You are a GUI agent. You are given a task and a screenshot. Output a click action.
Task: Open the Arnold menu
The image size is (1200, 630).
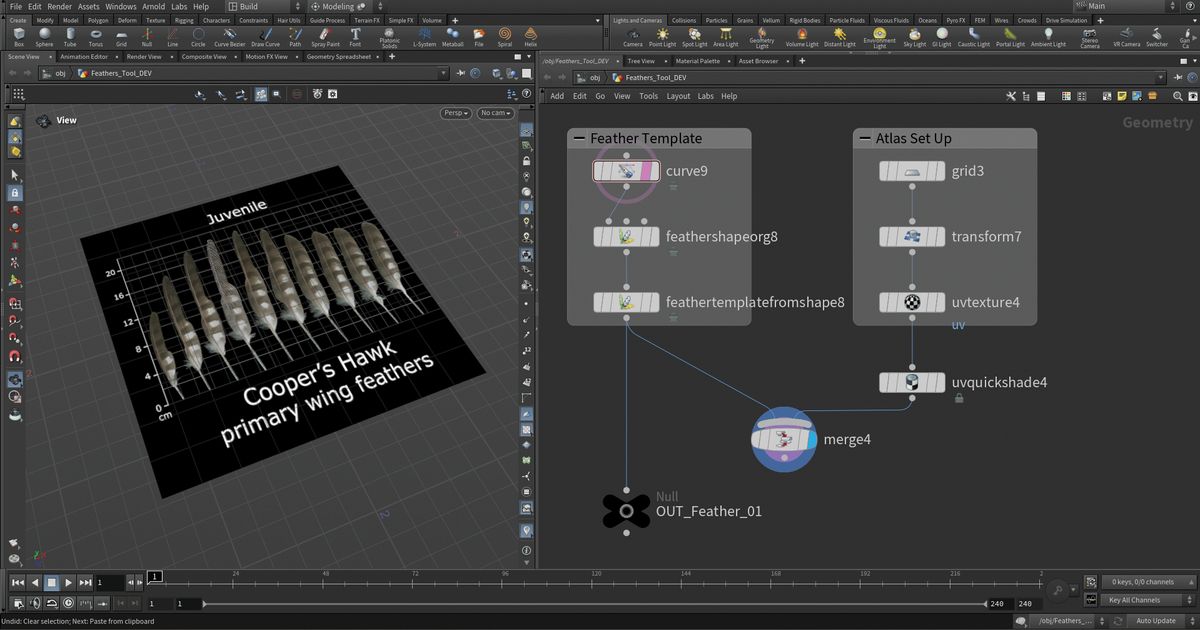click(154, 6)
